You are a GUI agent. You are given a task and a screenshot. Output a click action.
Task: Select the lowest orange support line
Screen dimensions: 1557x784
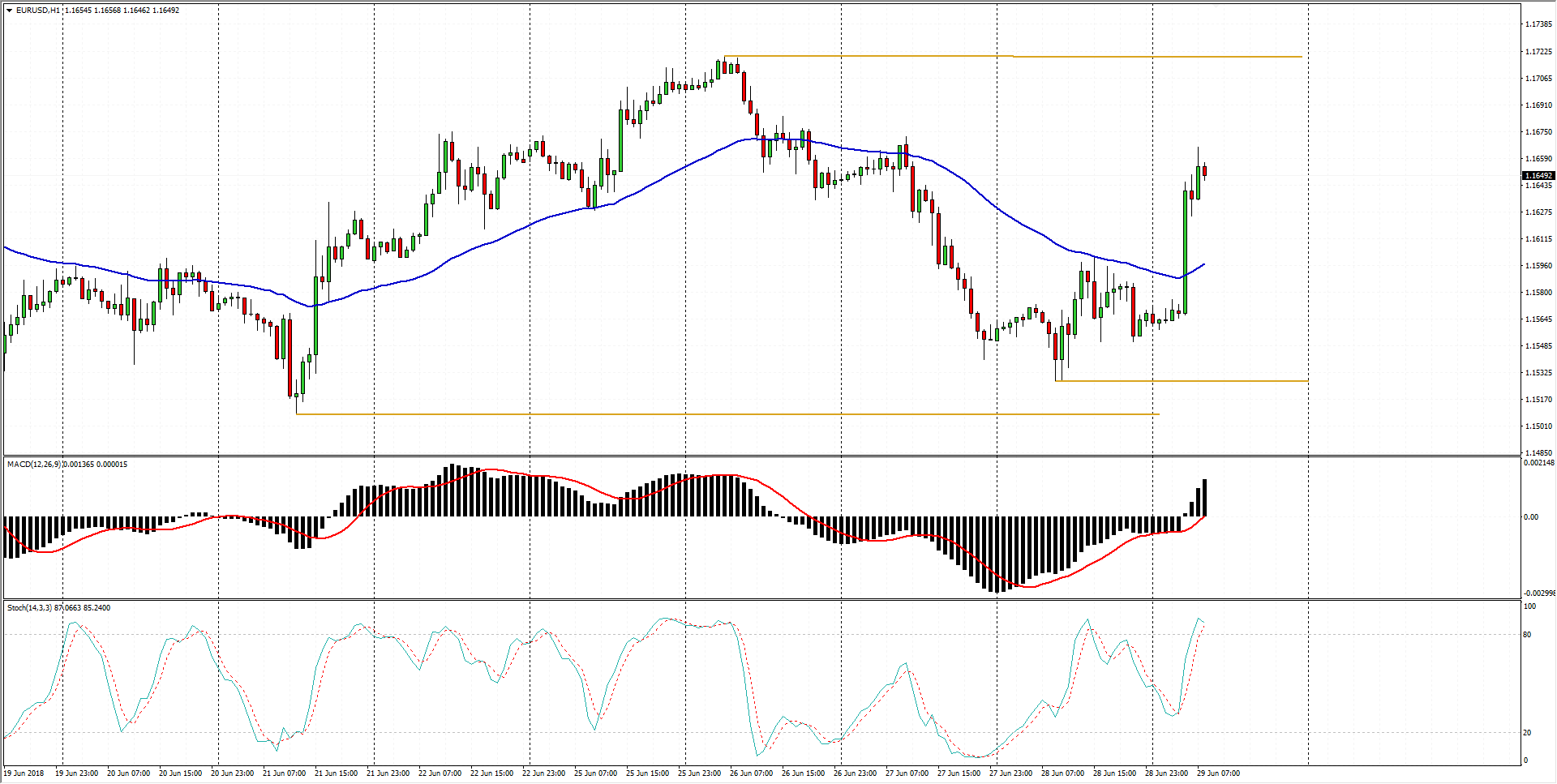coord(730,414)
